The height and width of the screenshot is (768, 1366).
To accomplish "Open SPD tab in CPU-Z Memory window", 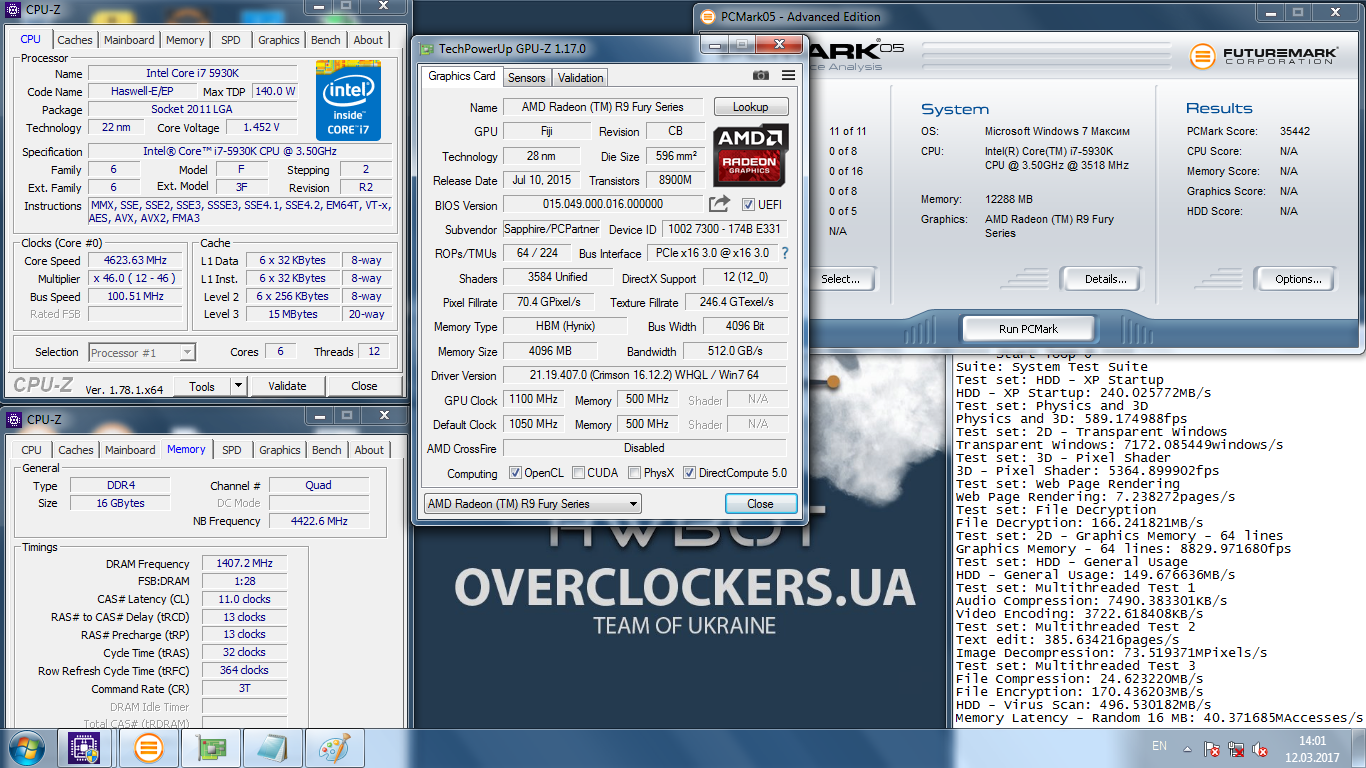I will pos(232,450).
